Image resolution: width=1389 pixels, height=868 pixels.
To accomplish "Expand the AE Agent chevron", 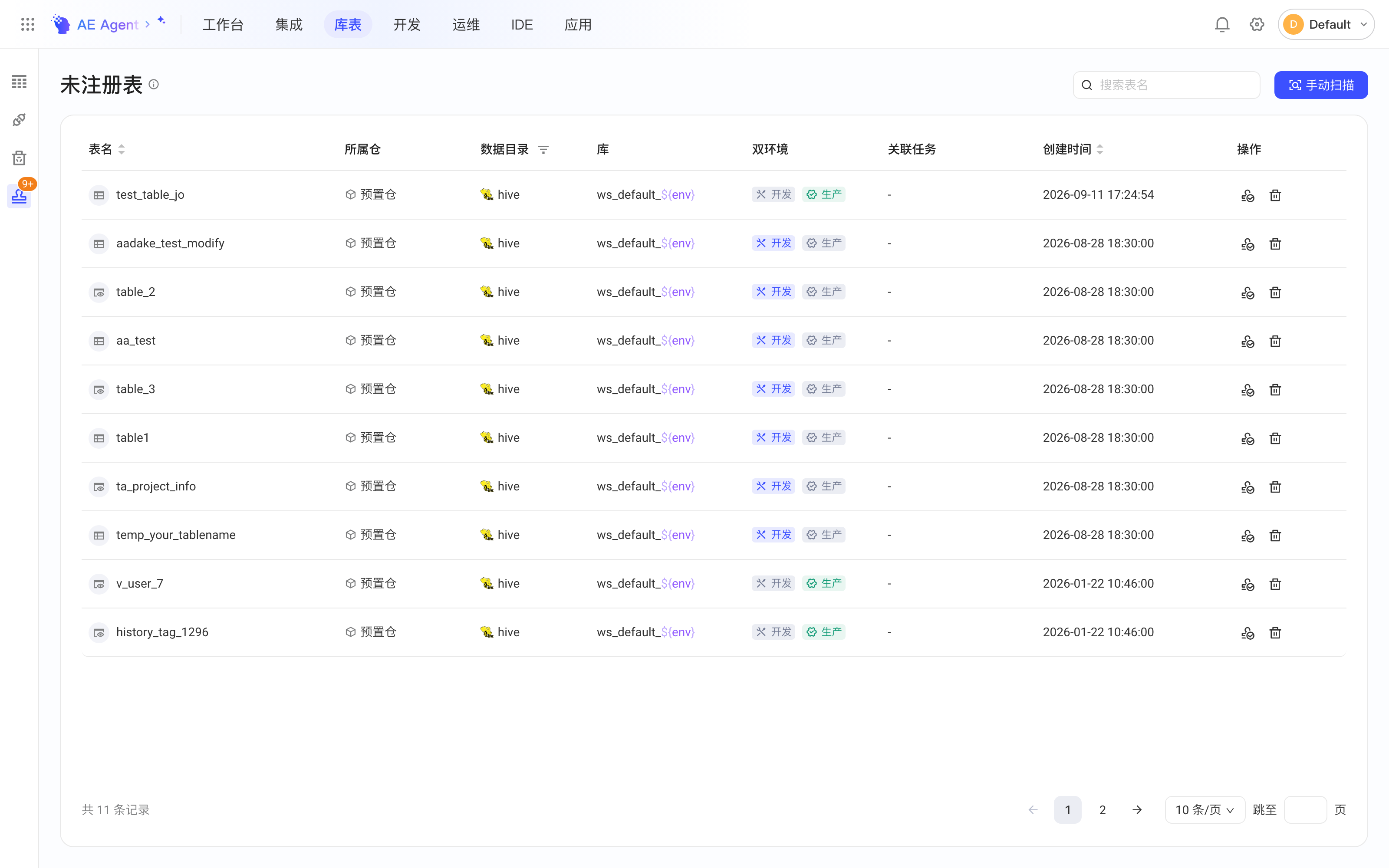I will pos(148,24).
